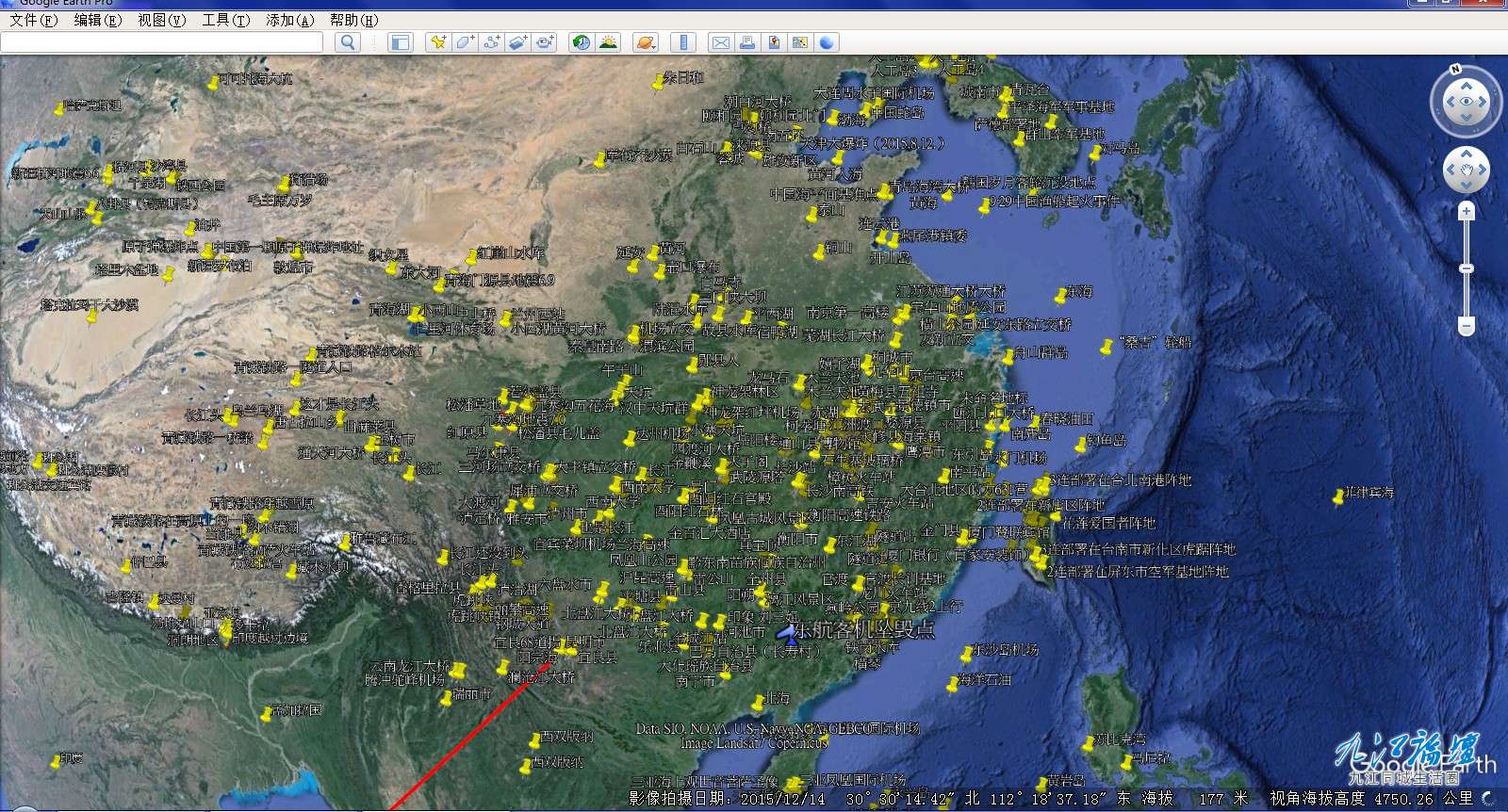Screen dimensions: 1508x812
Task: Click the "桑吉"轮船 pushpin placemark
Action: click(x=1106, y=349)
